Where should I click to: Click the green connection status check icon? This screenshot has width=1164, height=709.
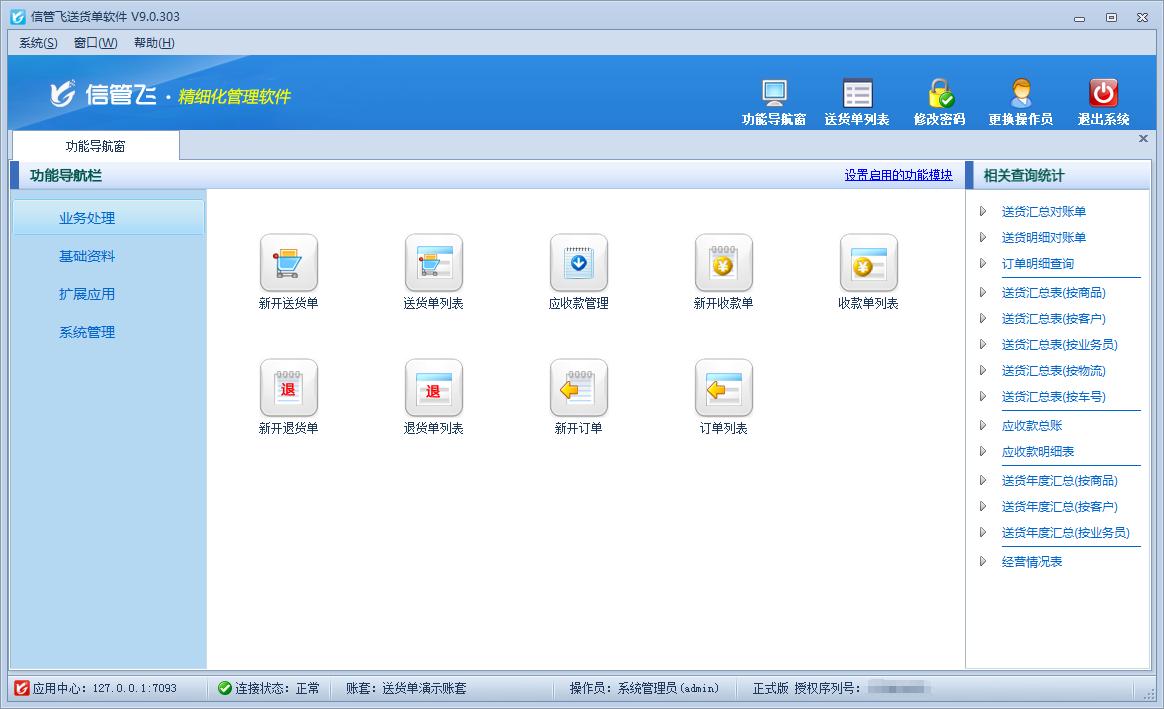[x=224, y=688]
